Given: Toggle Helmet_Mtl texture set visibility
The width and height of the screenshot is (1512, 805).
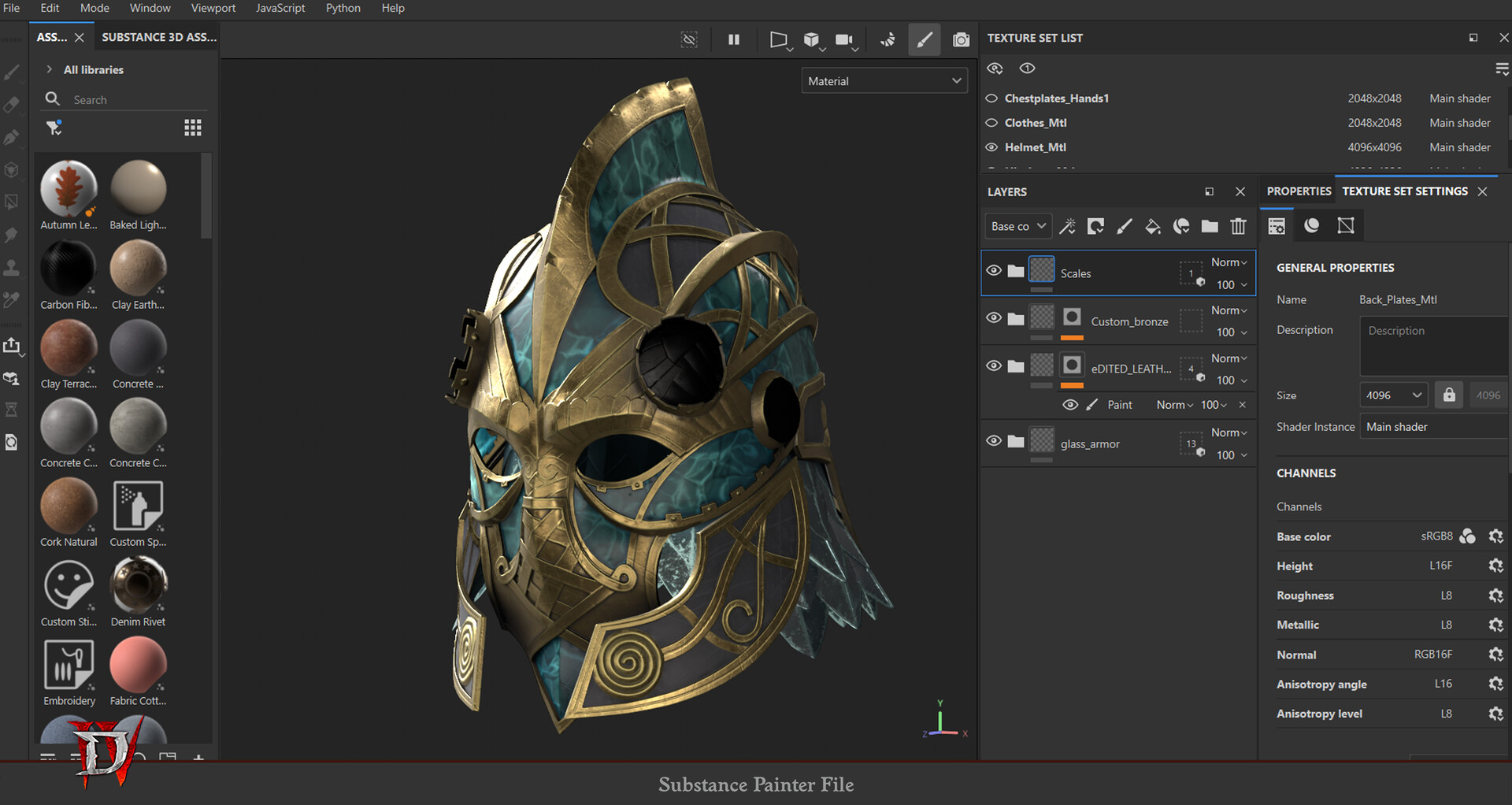Looking at the screenshot, I should tap(991, 147).
